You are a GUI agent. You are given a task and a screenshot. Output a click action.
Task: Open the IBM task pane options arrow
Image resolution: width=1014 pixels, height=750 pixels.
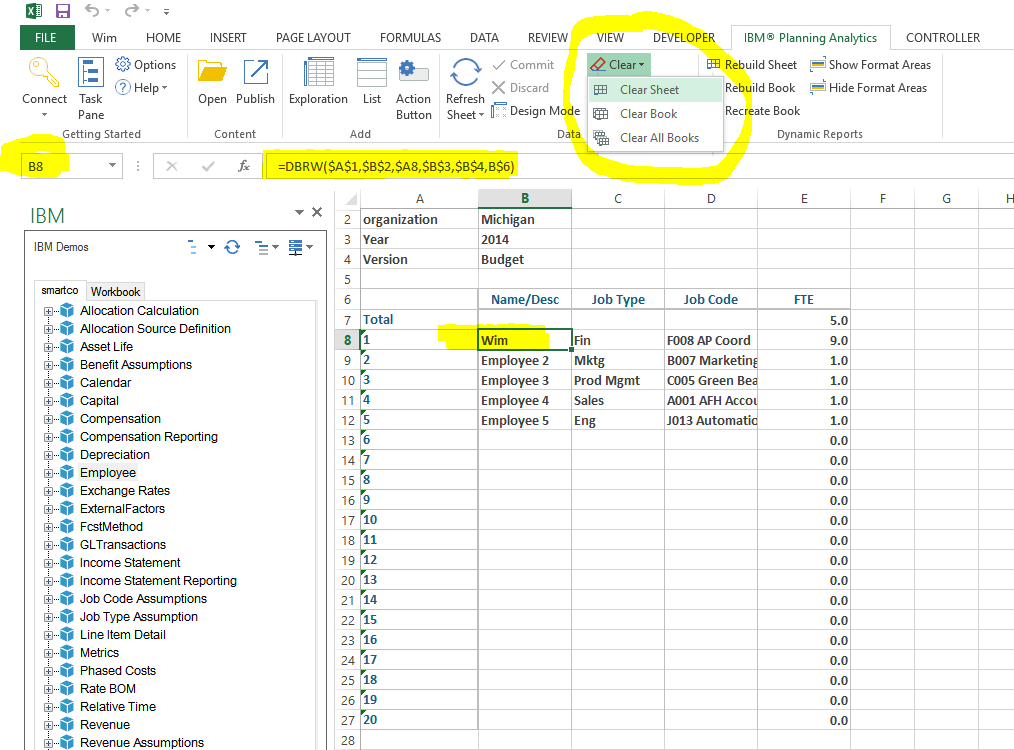coord(299,212)
